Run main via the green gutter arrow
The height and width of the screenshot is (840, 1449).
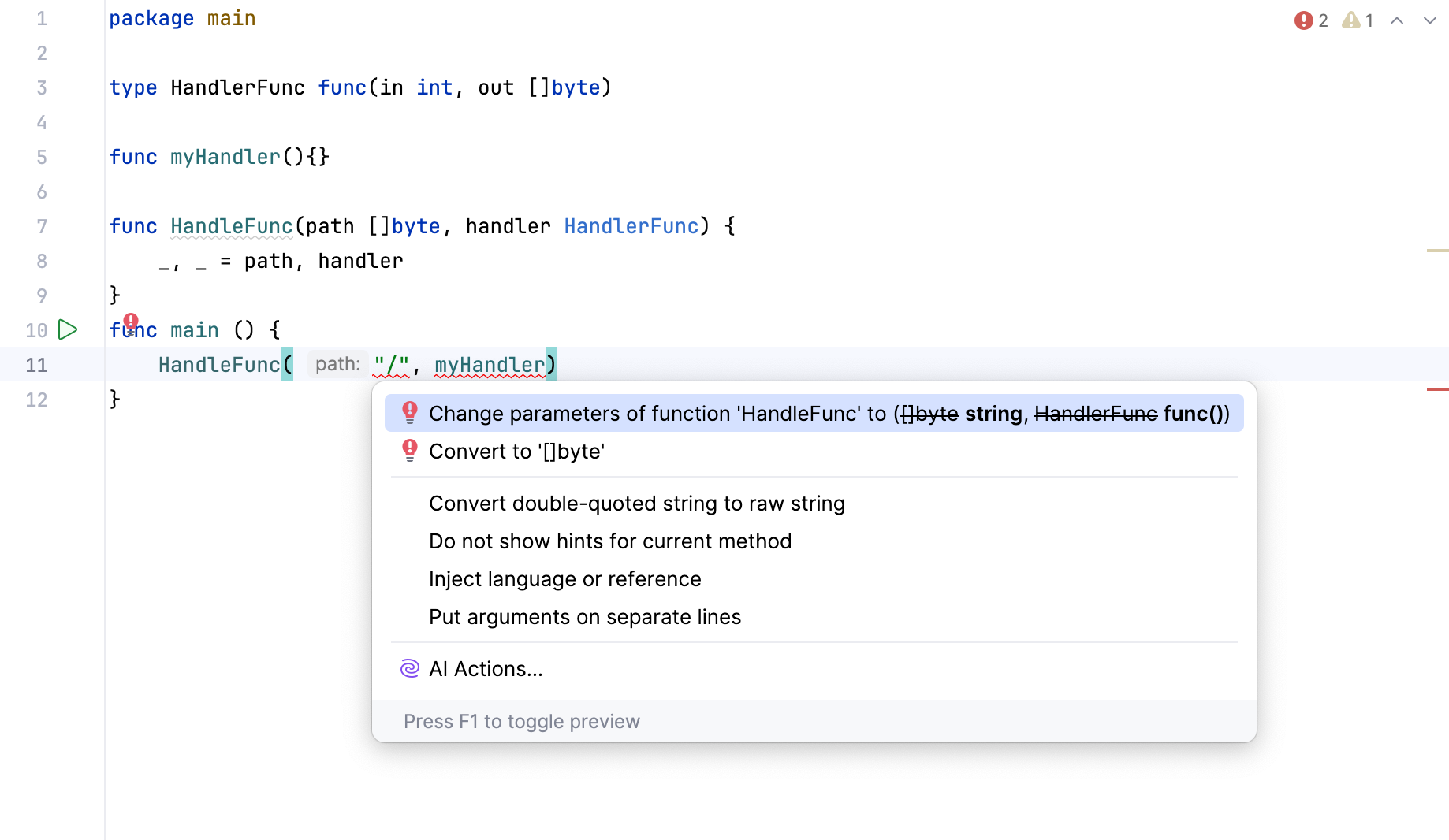coord(68,330)
